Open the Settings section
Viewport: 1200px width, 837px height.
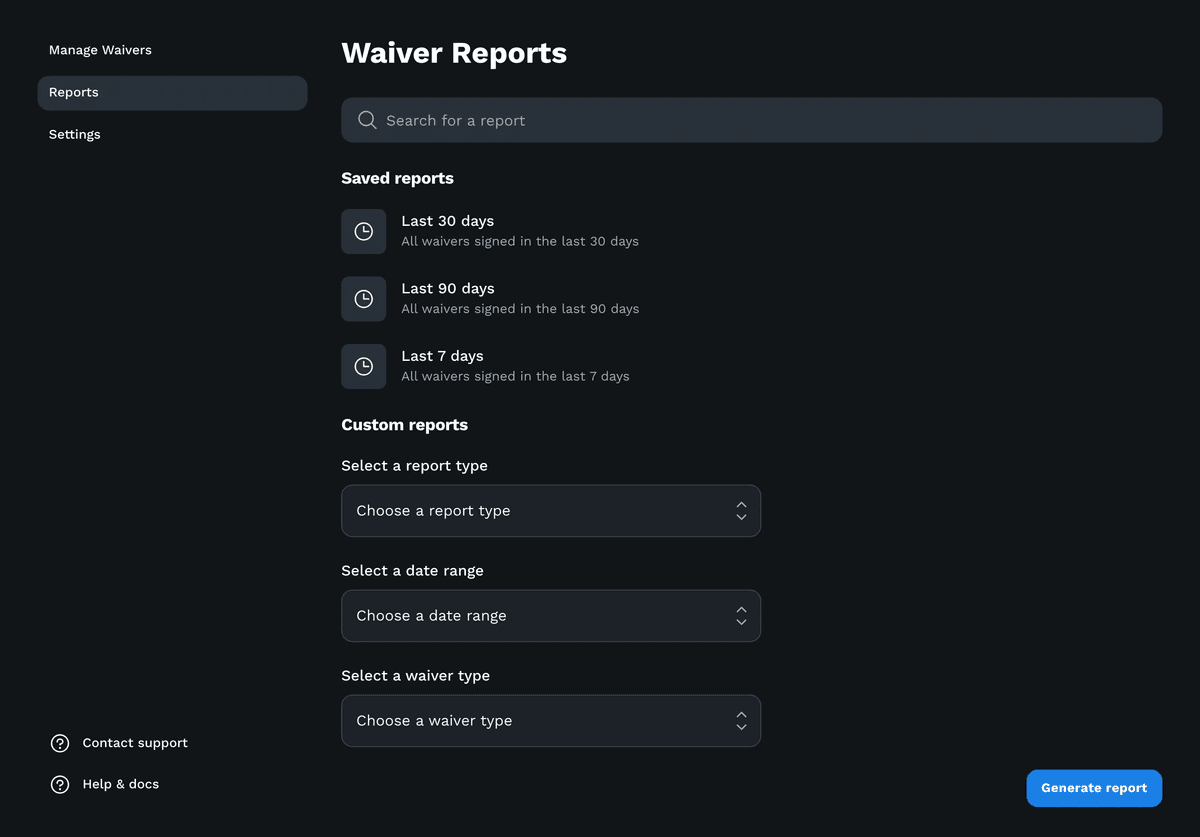(75, 133)
